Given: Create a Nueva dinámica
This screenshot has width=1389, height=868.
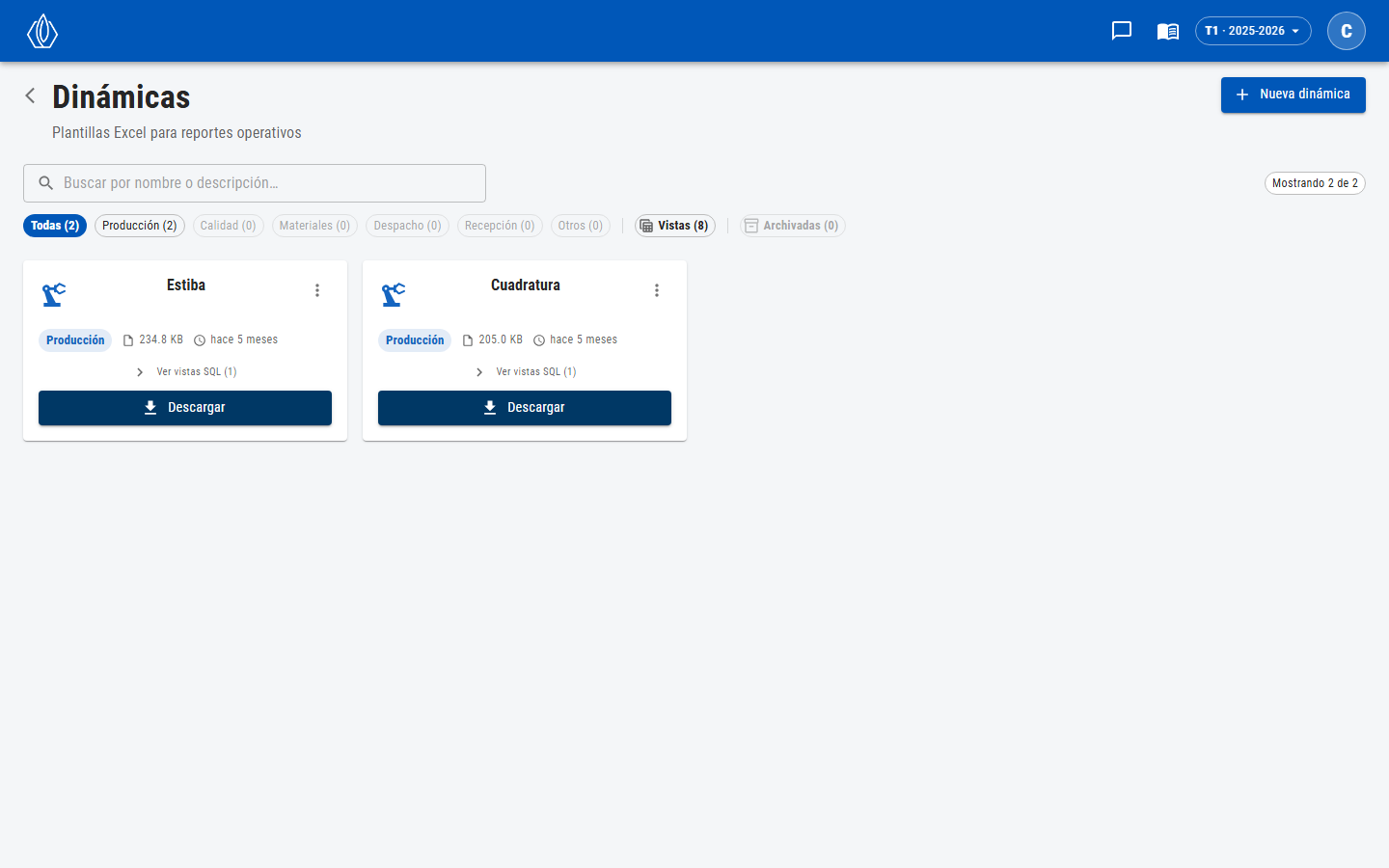Looking at the screenshot, I should [x=1294, y=95].
